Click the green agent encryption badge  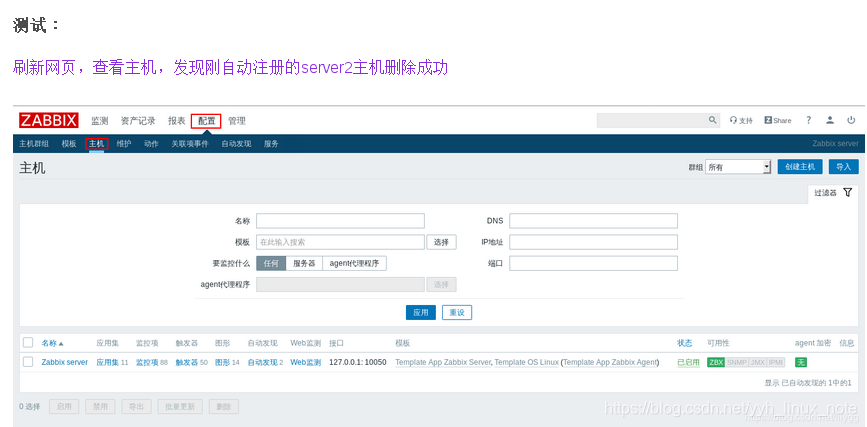[800, 362]
